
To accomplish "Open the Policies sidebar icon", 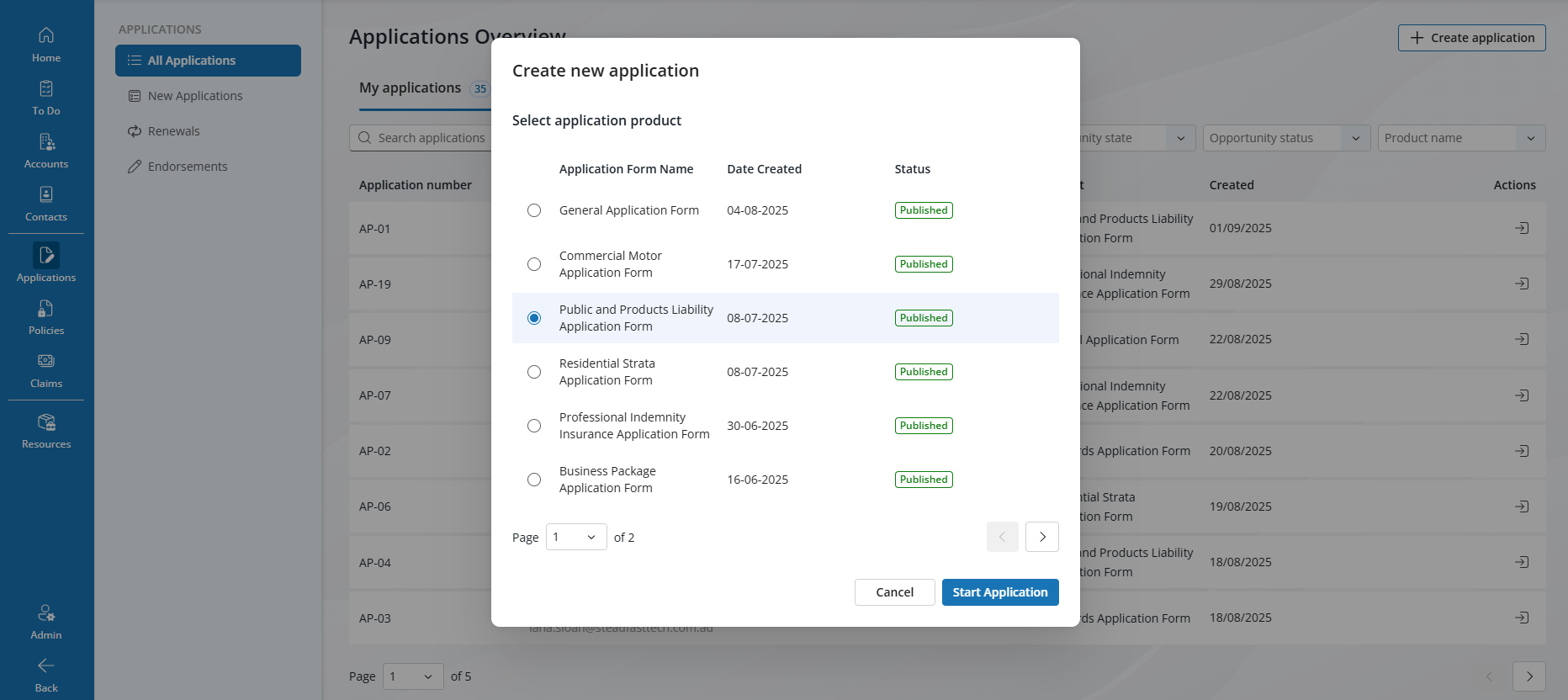I will [46, 309].
